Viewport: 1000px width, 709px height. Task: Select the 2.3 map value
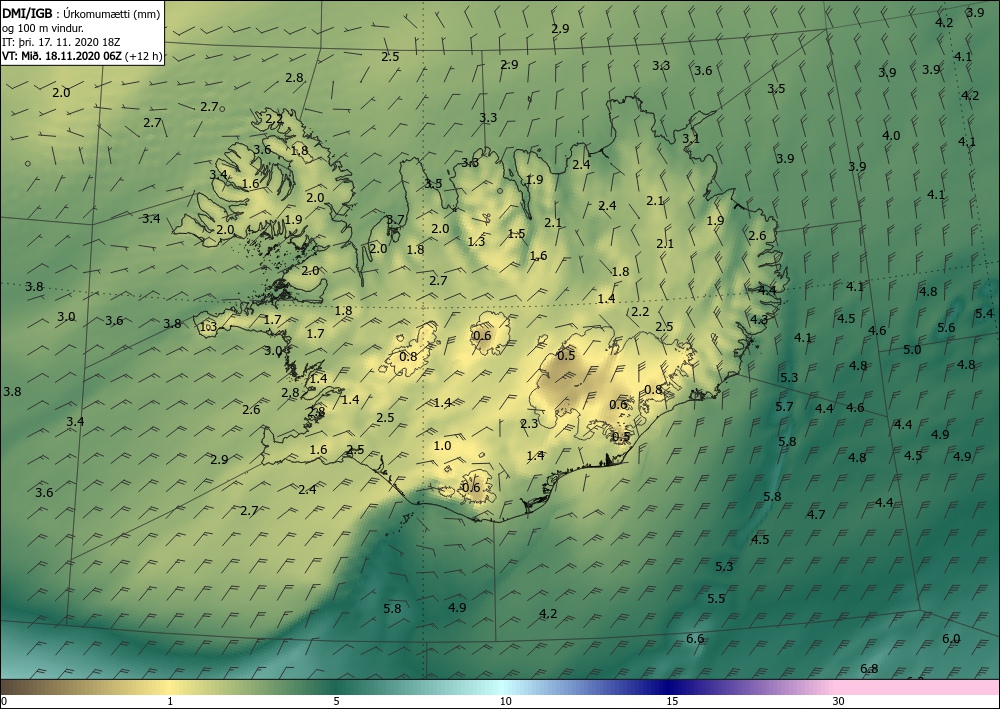point(529,423)
